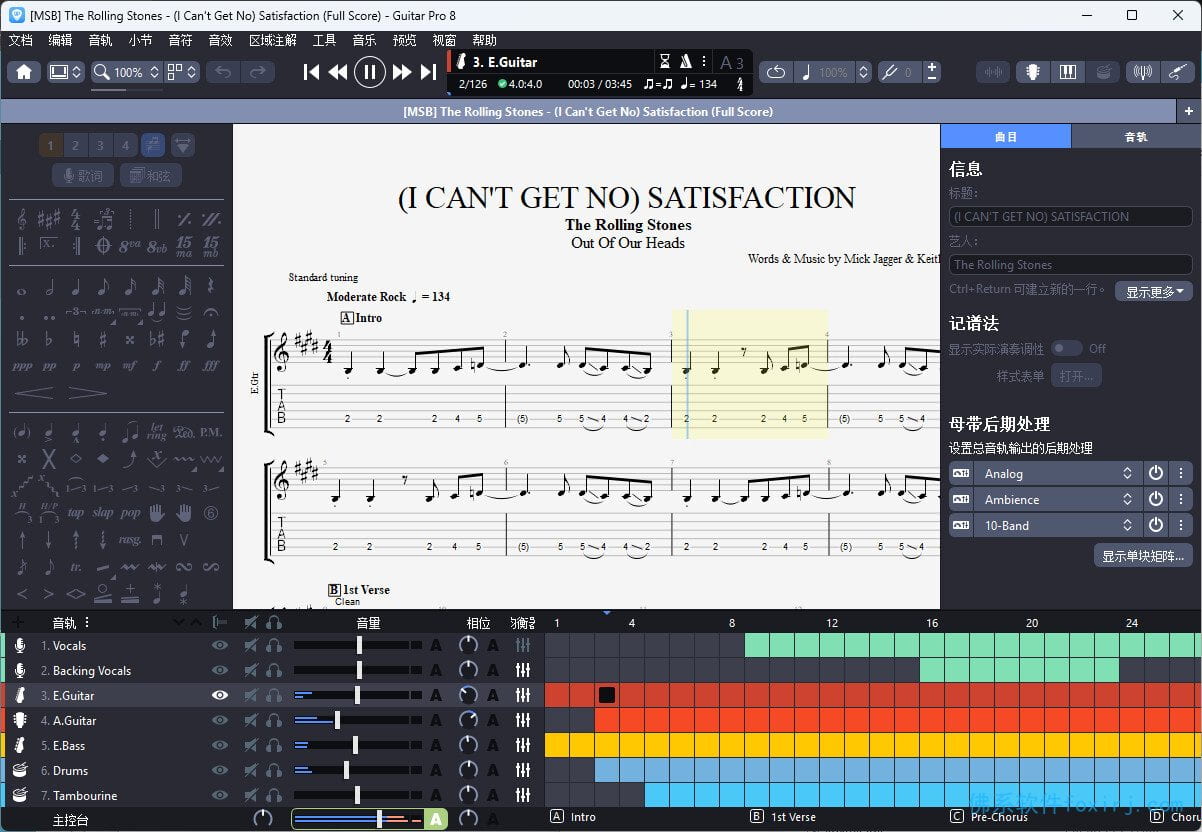Show the drum view icon
The width and height of the screenshot is (1202, 832).
pyautogui.click(x=1102, y=72)
